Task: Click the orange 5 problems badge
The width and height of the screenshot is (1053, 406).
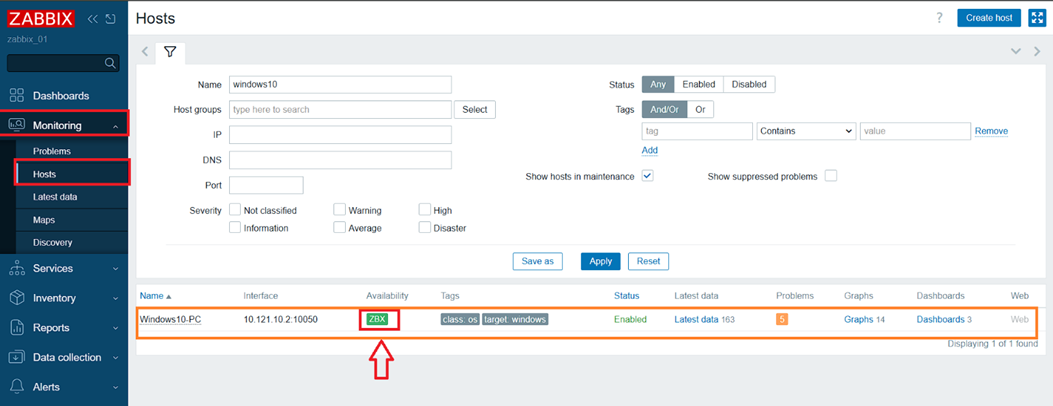Action: 782,319
